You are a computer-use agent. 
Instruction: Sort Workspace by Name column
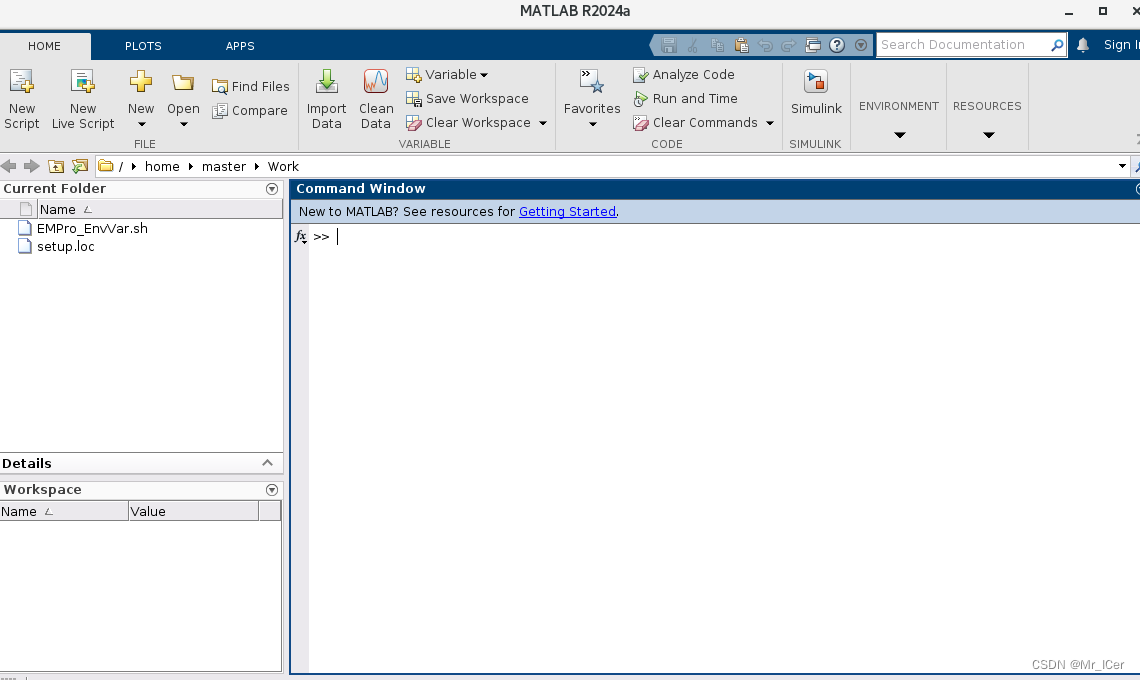tap(64, 511)
